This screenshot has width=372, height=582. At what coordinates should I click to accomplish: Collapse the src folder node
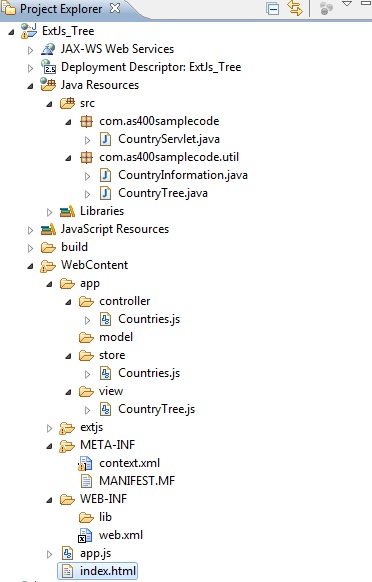tap(49, 104)
